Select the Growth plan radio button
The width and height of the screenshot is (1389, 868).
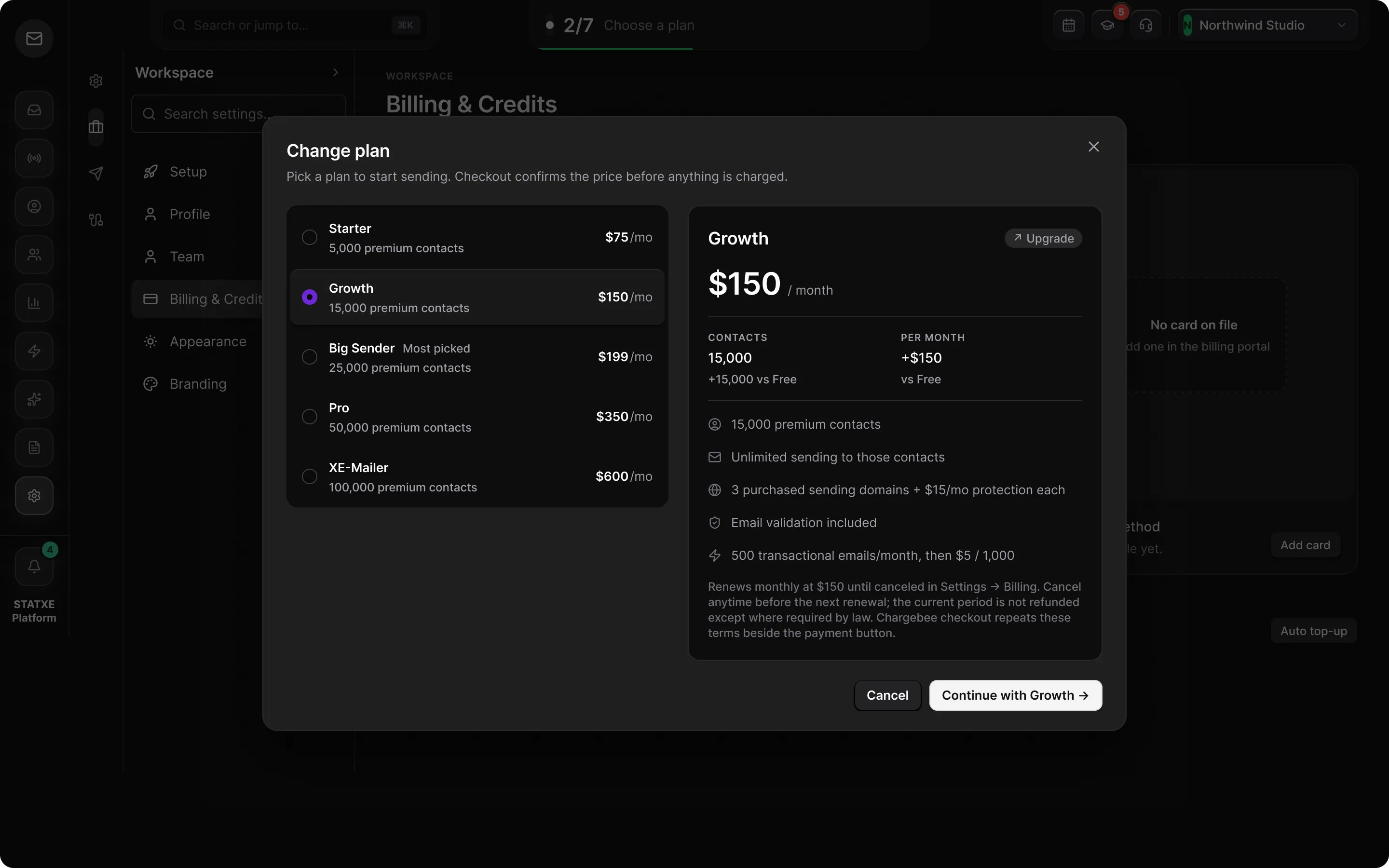pos(309,297)
